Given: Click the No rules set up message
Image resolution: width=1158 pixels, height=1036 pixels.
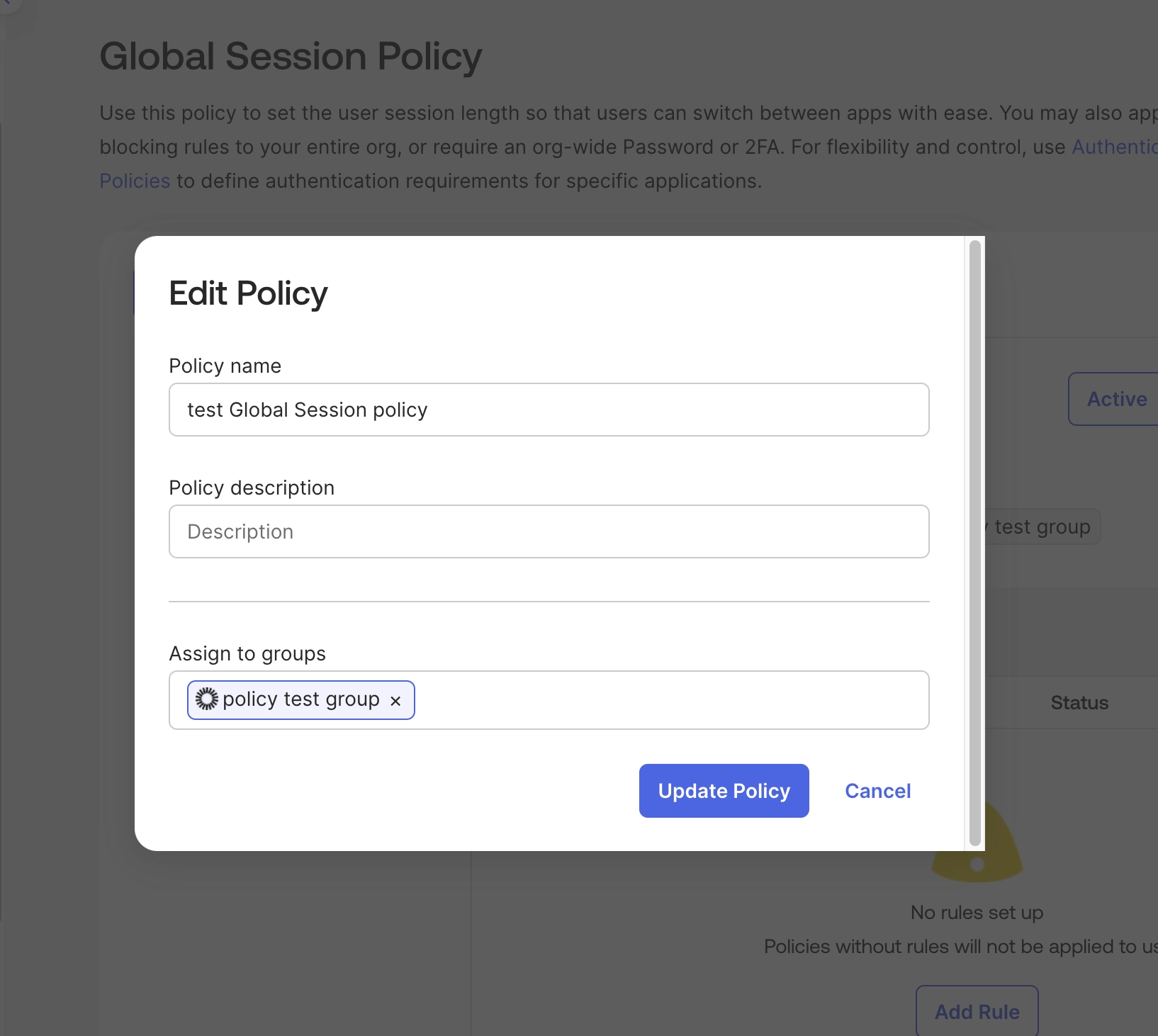Looking at the screenshot, I should (976, 913).
